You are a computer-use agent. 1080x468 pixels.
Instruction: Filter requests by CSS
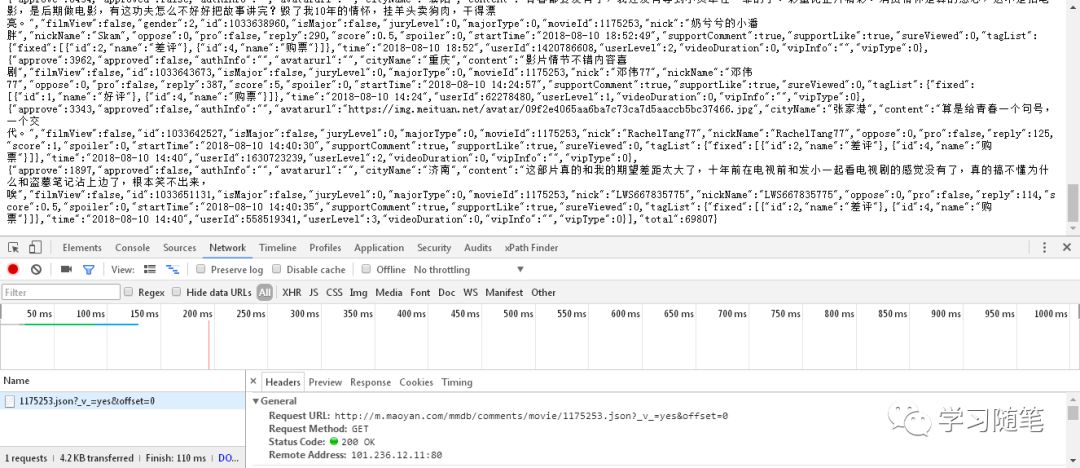coord(334,292)
